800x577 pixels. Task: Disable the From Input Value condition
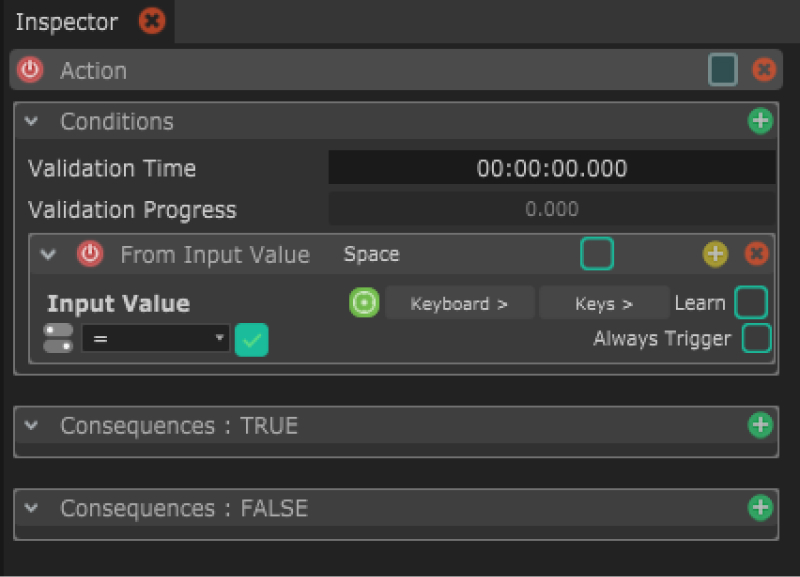click(90, 254)
